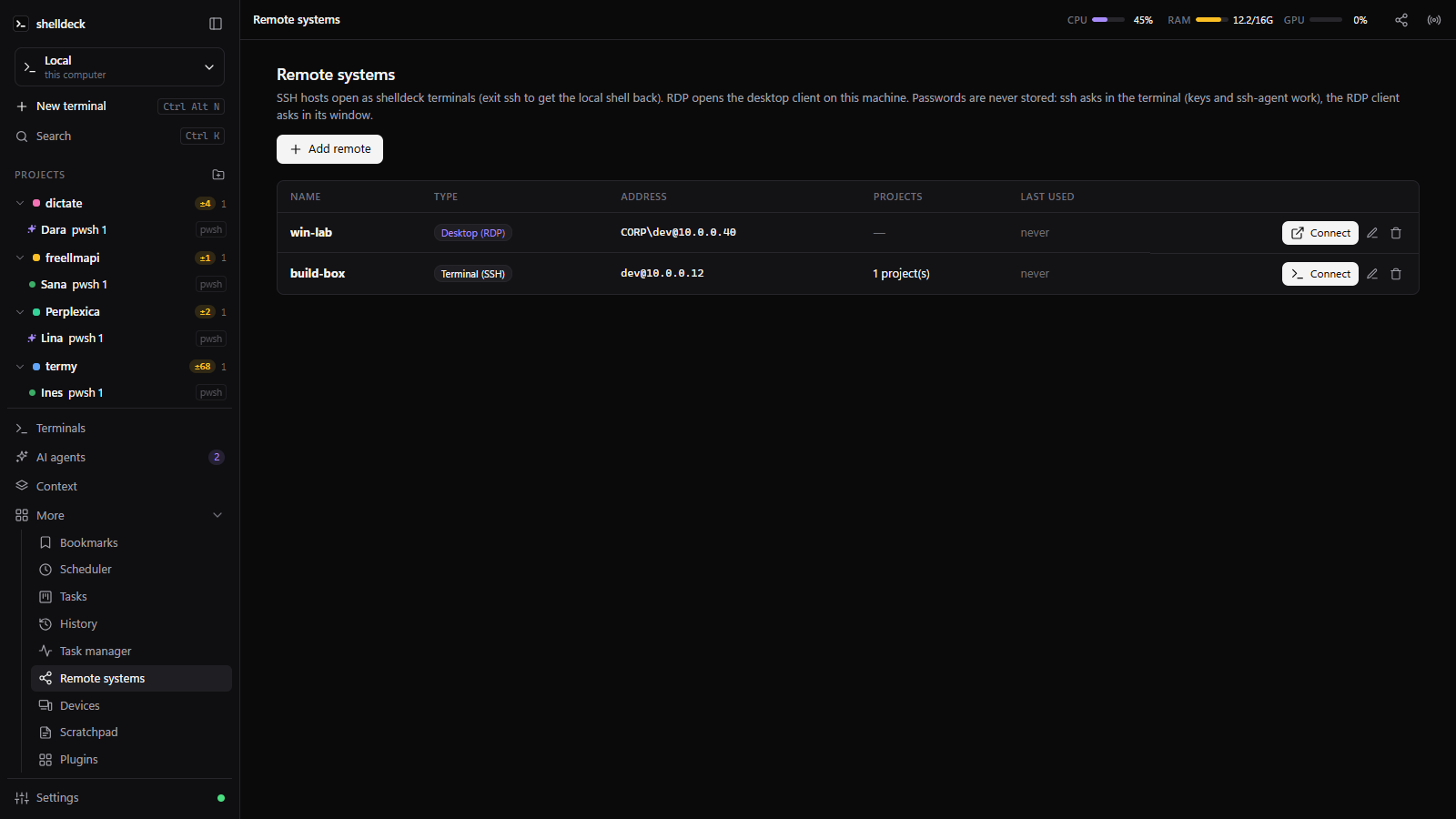
Task: Collapse the dictate project
Action: (x=20, y=204)
